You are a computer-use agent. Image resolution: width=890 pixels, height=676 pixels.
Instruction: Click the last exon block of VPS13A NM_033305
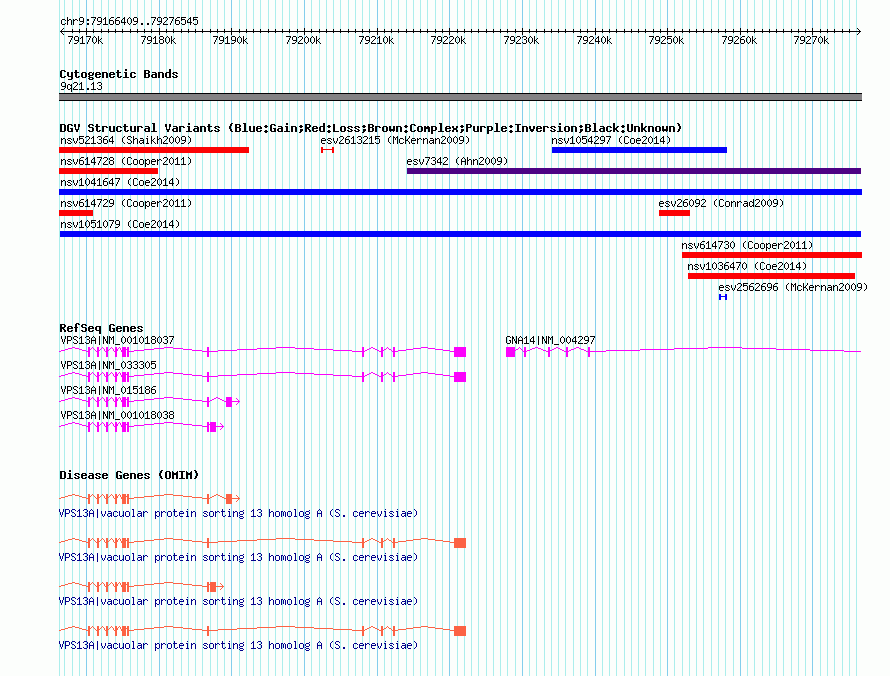pos(460,377)
